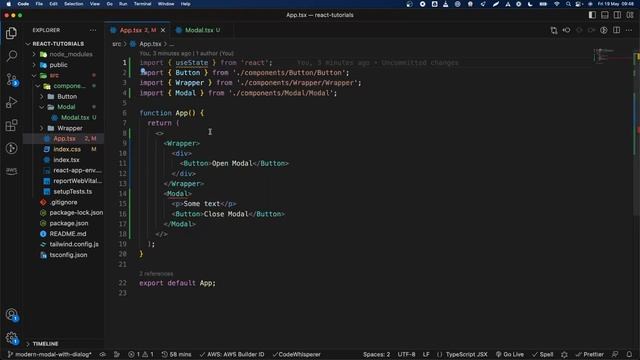Start Go Live server

[x=510, y=354]
